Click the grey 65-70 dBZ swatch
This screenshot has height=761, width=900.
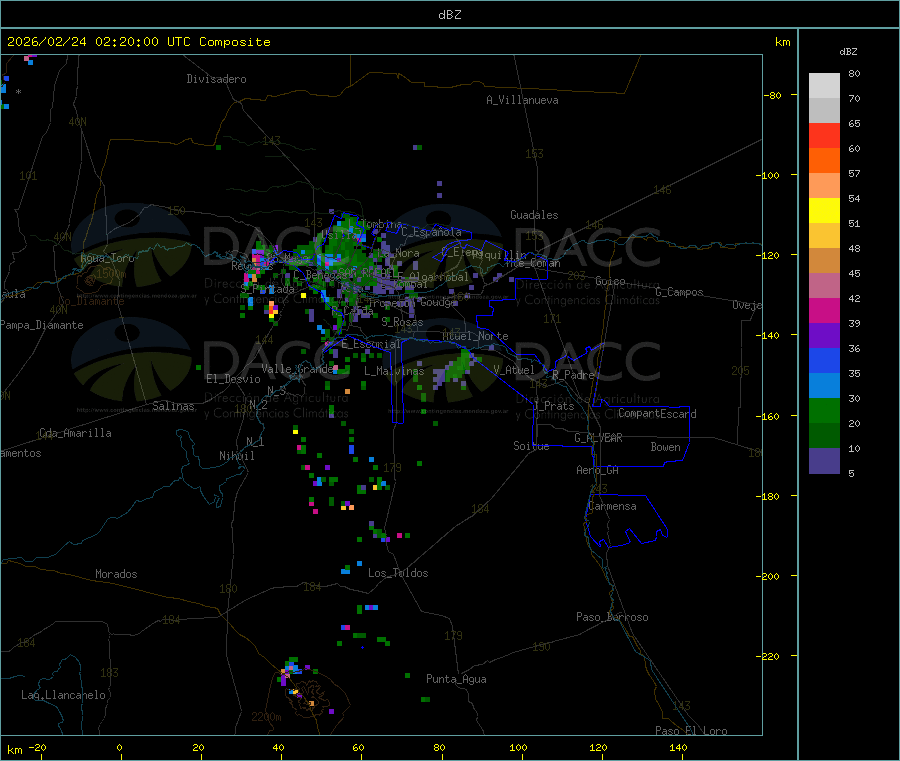824,111
